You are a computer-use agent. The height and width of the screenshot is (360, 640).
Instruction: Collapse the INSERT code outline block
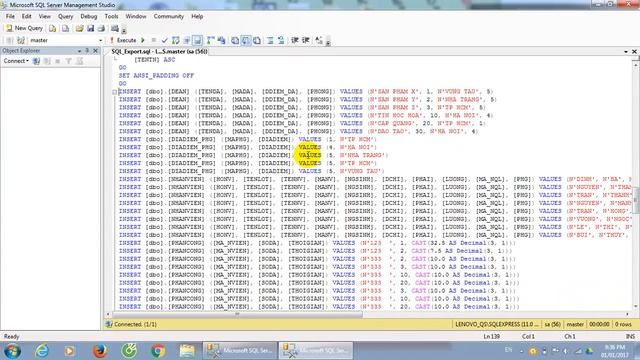coord(115,92)
